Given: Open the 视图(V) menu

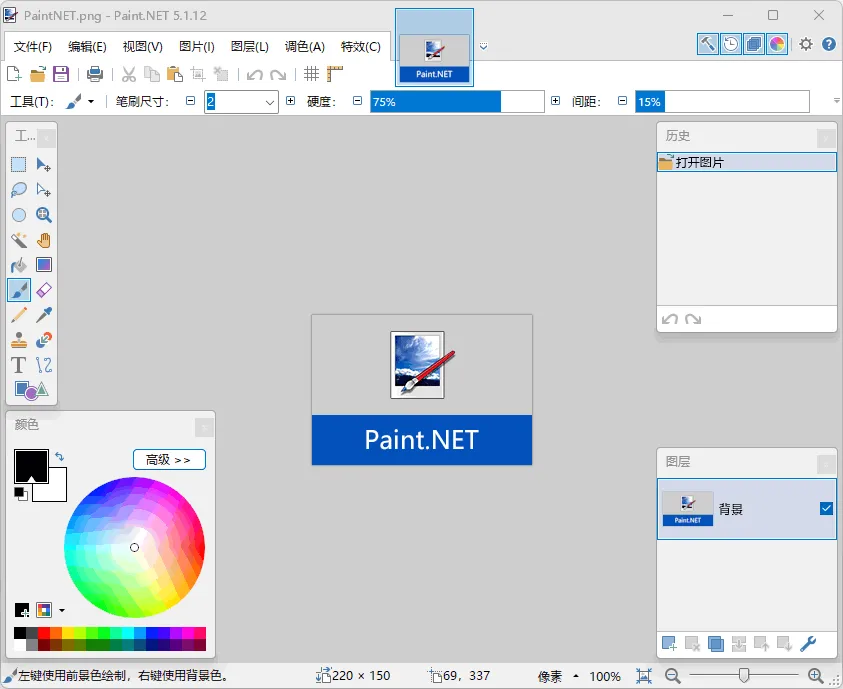Looking at the screenshot, I should coord(142,47).
